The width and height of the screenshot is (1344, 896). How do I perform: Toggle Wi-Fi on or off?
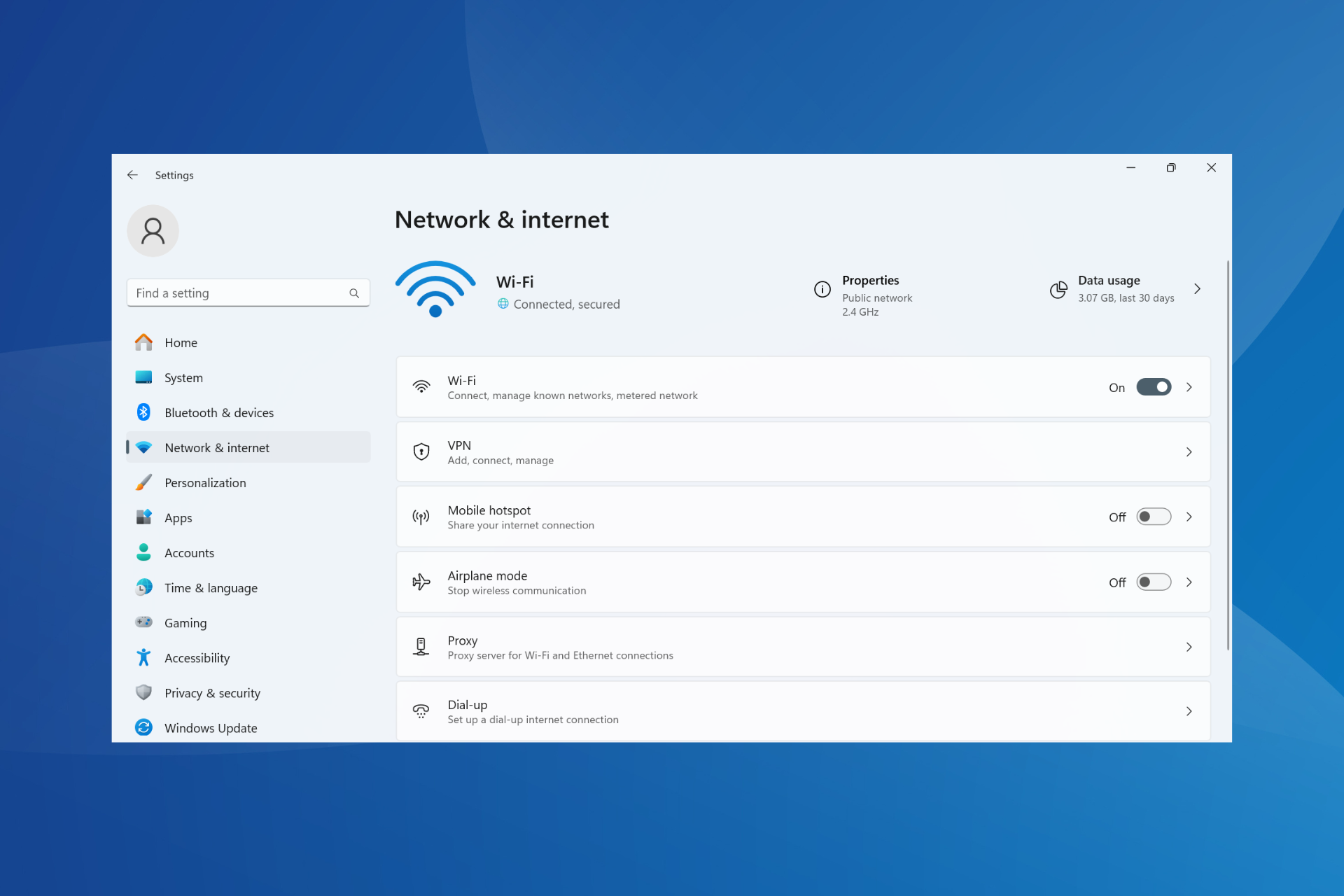pos(1153,387)
